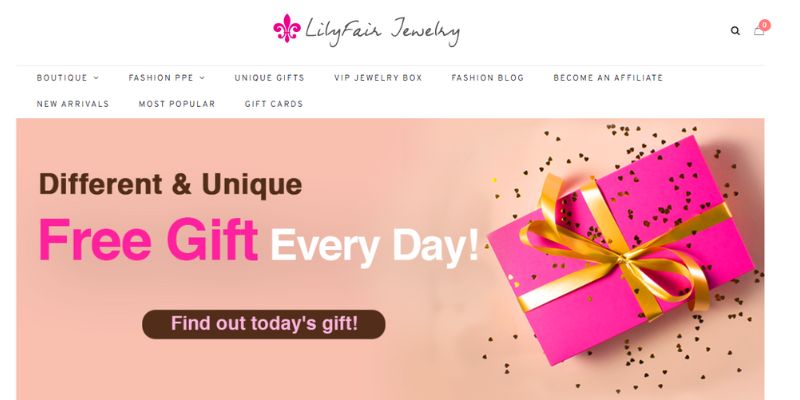Open the Boutique menu
This screenshot has width=800, height=400.
click(62, 78)
